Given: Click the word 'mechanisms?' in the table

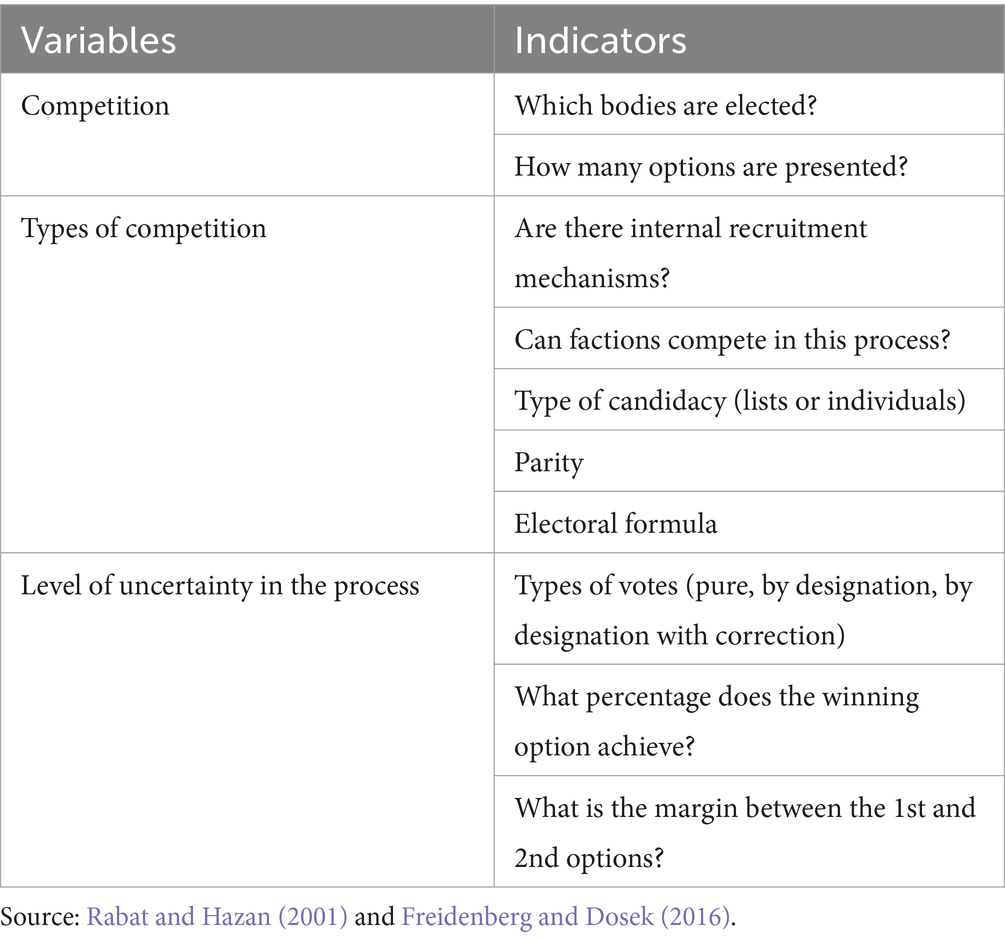Looking at the screenshot, I should coord(592,279).
